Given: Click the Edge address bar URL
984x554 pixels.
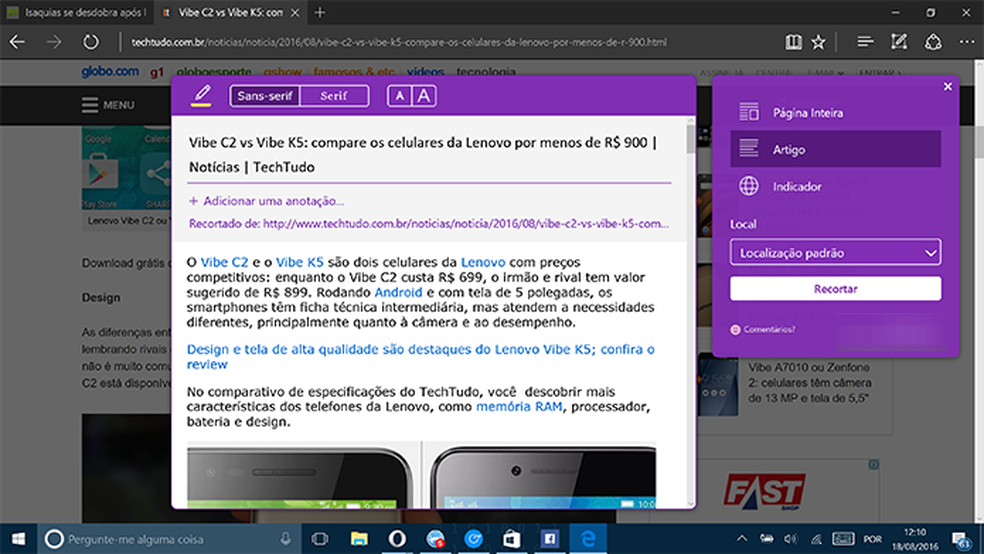Looking at the screenshot, I should 399,42.
